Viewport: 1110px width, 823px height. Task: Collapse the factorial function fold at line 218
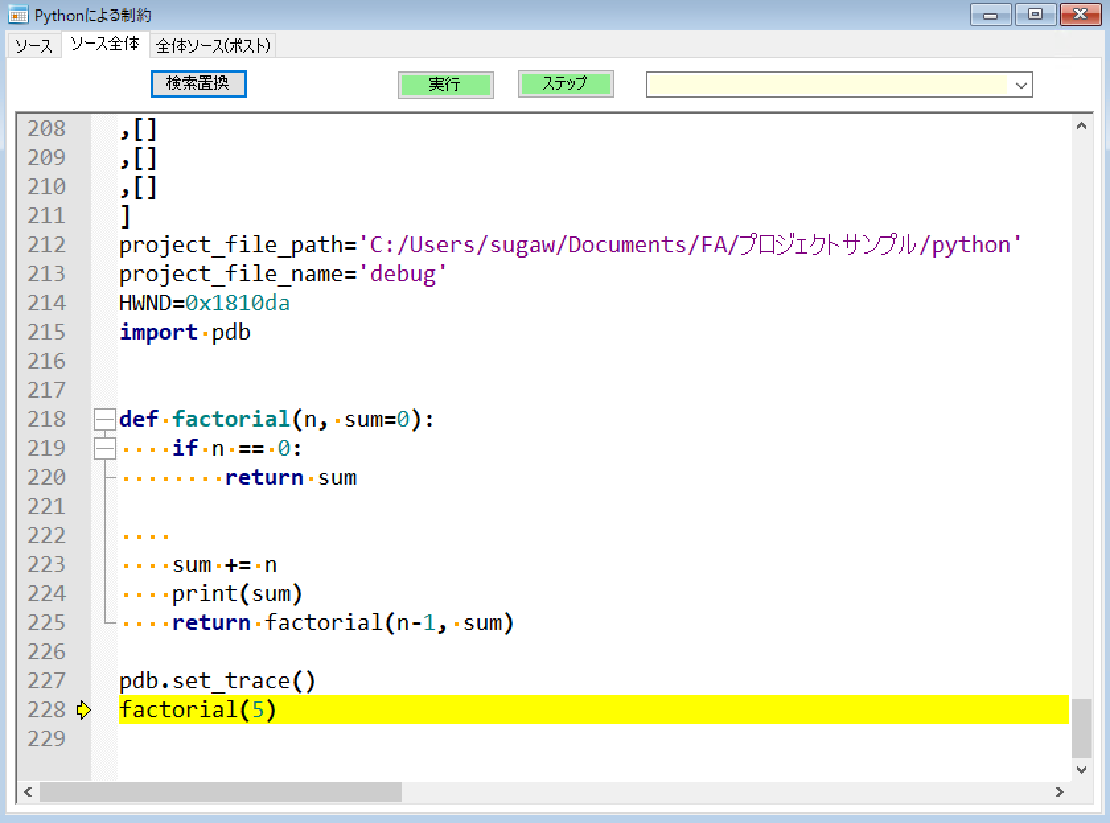pos(104,419)
